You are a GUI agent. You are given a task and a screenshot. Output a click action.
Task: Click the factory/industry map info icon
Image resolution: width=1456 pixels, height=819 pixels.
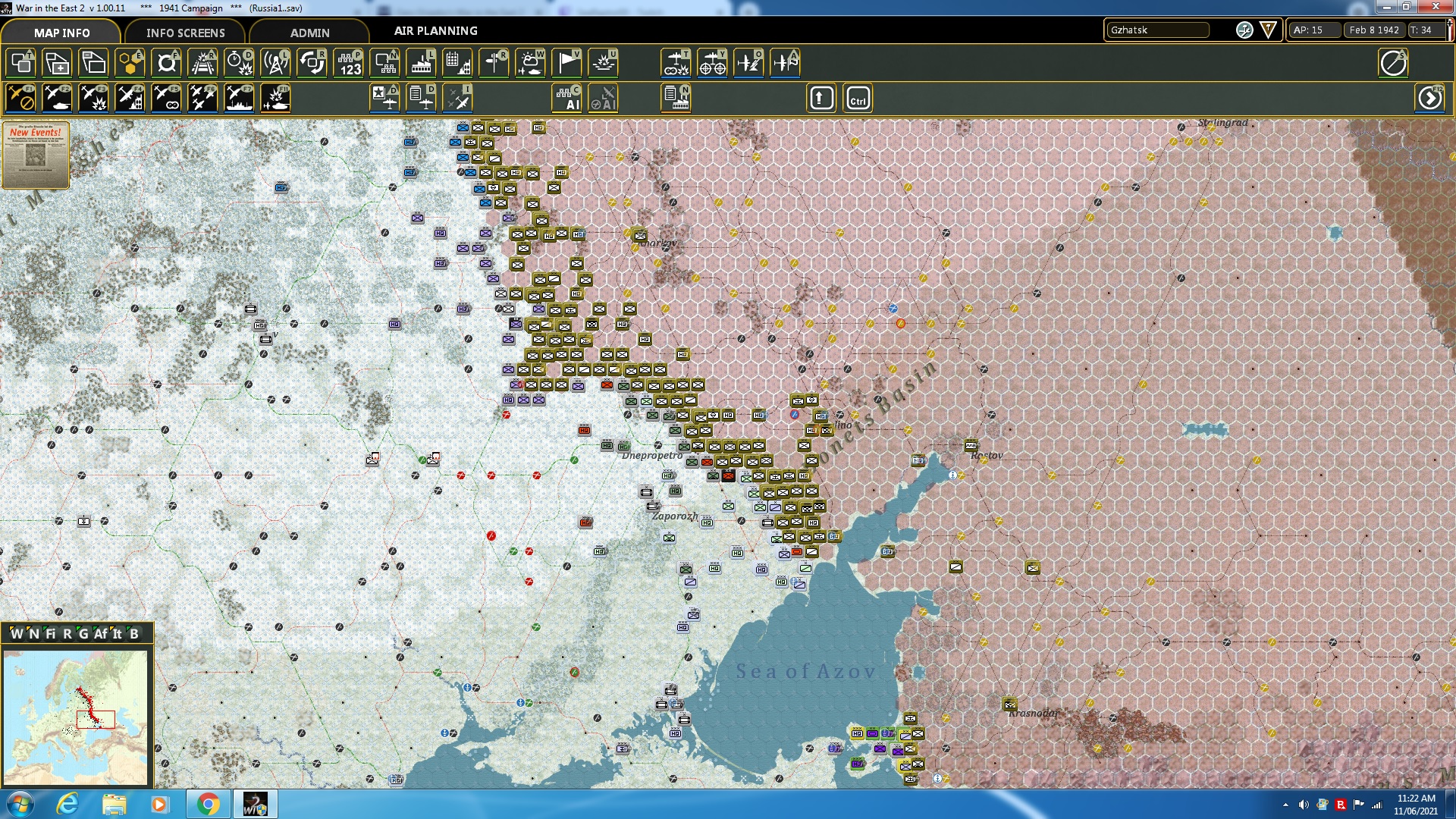pyautogui.click(x=421, y=63)
